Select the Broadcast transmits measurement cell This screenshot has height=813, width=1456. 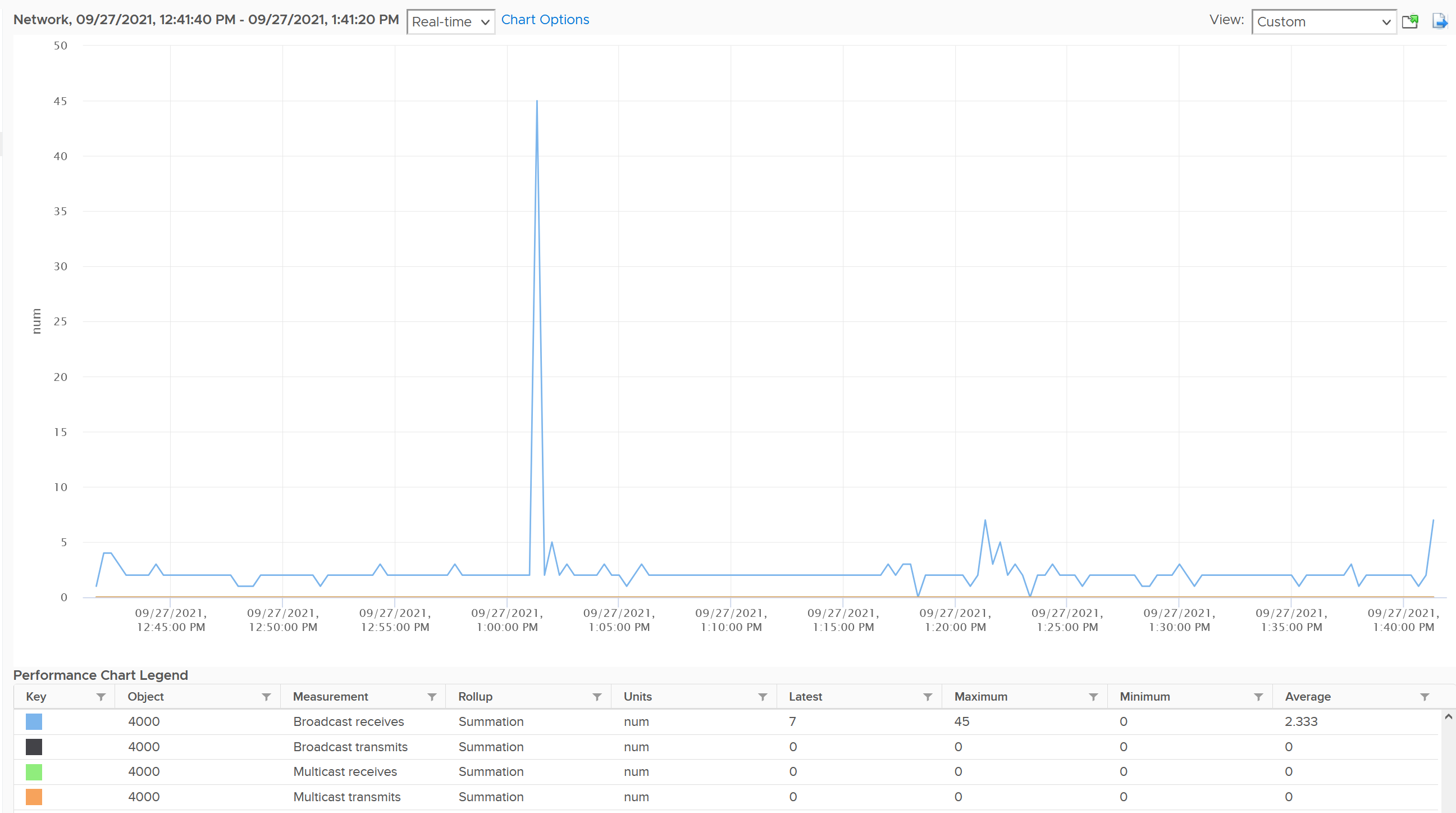click(350, 747)
